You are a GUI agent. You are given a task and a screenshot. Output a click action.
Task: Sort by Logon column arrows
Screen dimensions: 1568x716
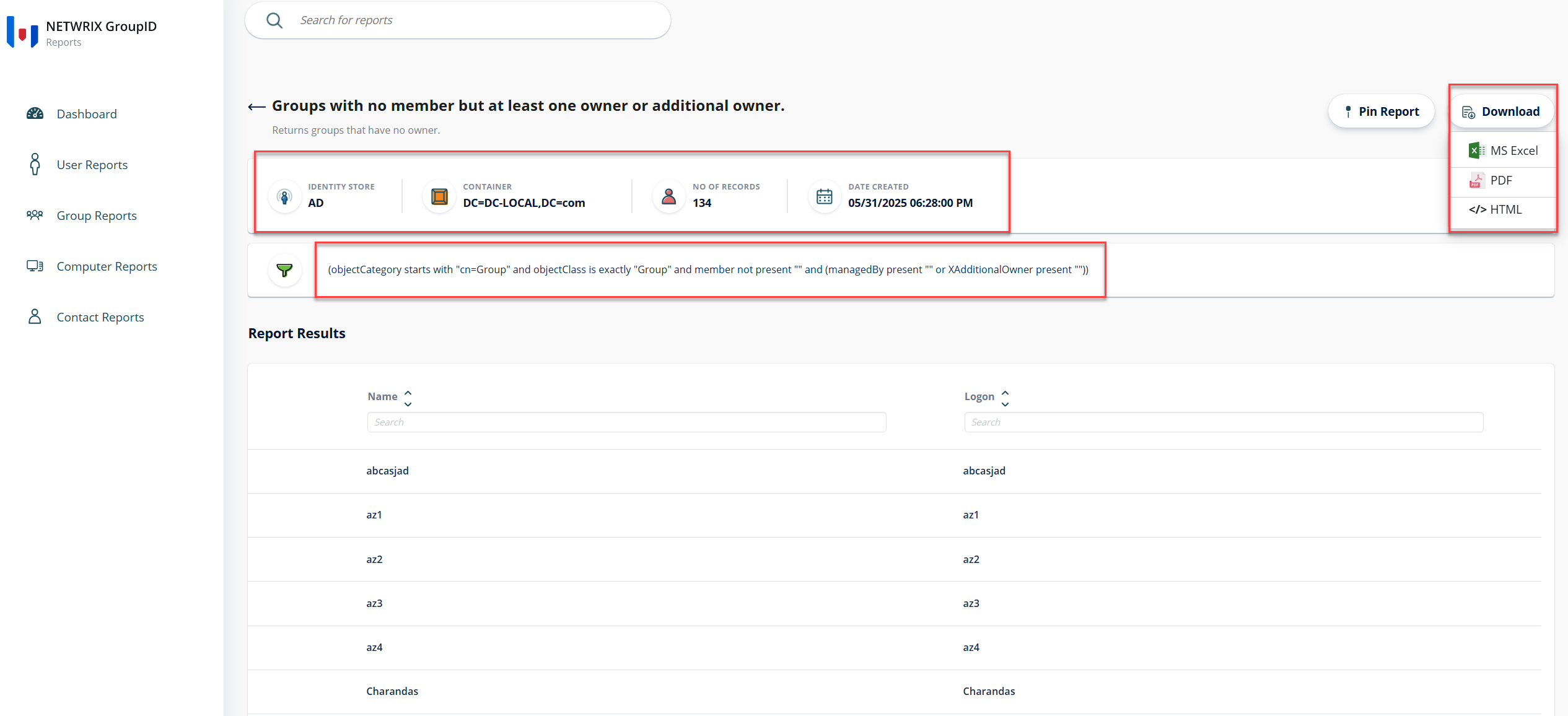coord(1005,398)
